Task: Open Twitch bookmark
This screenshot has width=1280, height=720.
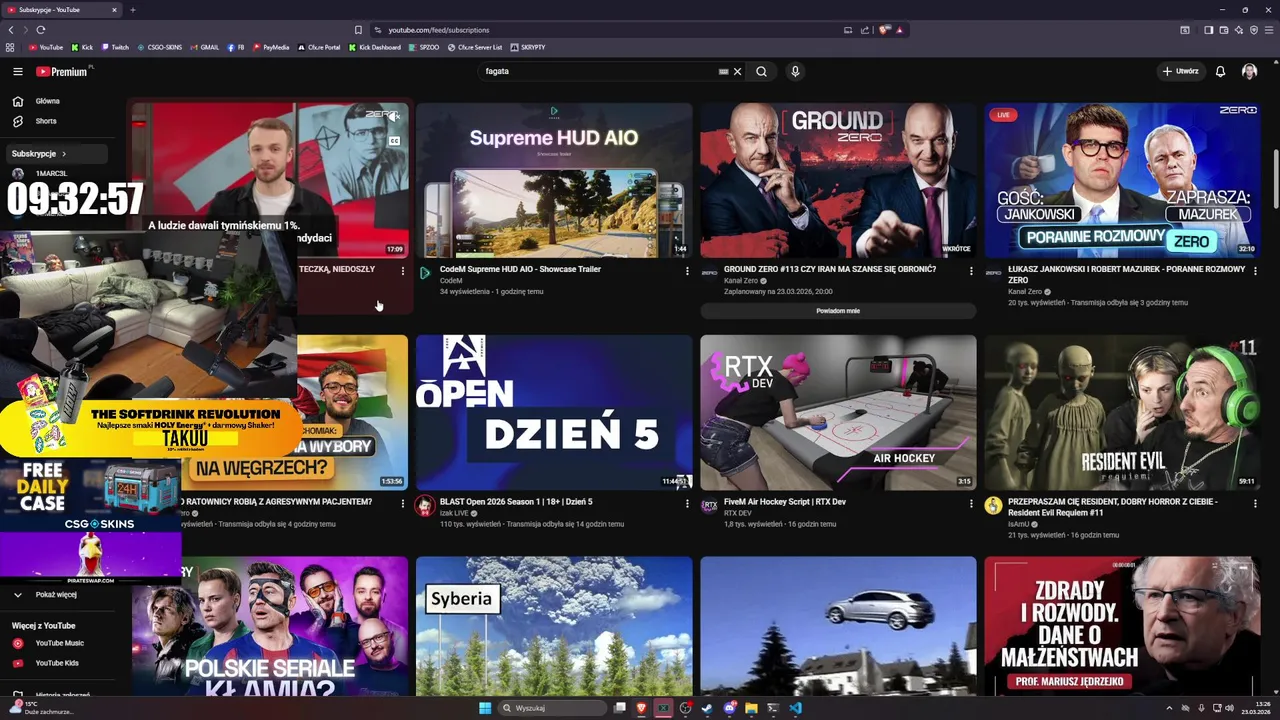Action: point(115,47)
